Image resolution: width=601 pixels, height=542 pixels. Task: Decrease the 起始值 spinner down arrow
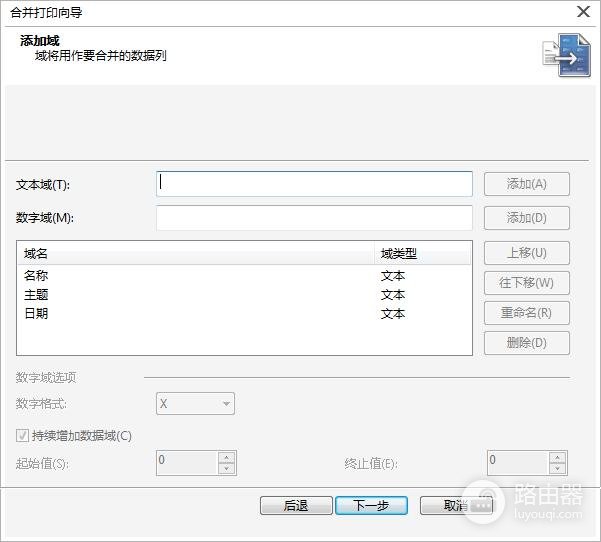coord(227,468)
